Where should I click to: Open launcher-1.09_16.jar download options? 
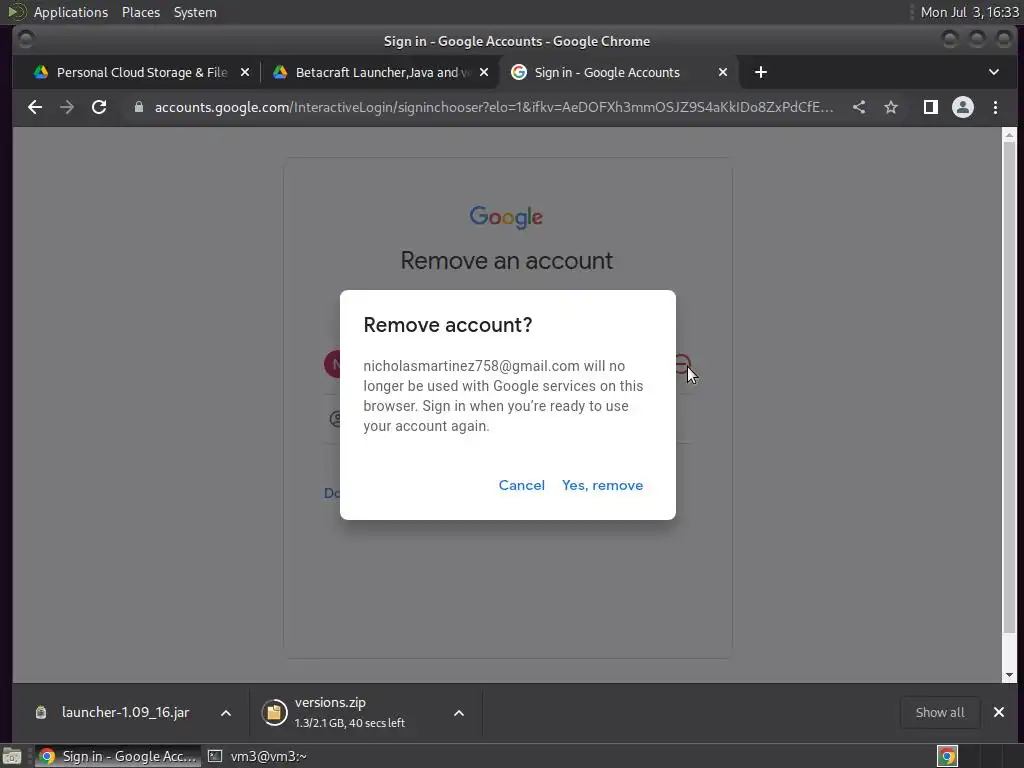click(226, 713)
